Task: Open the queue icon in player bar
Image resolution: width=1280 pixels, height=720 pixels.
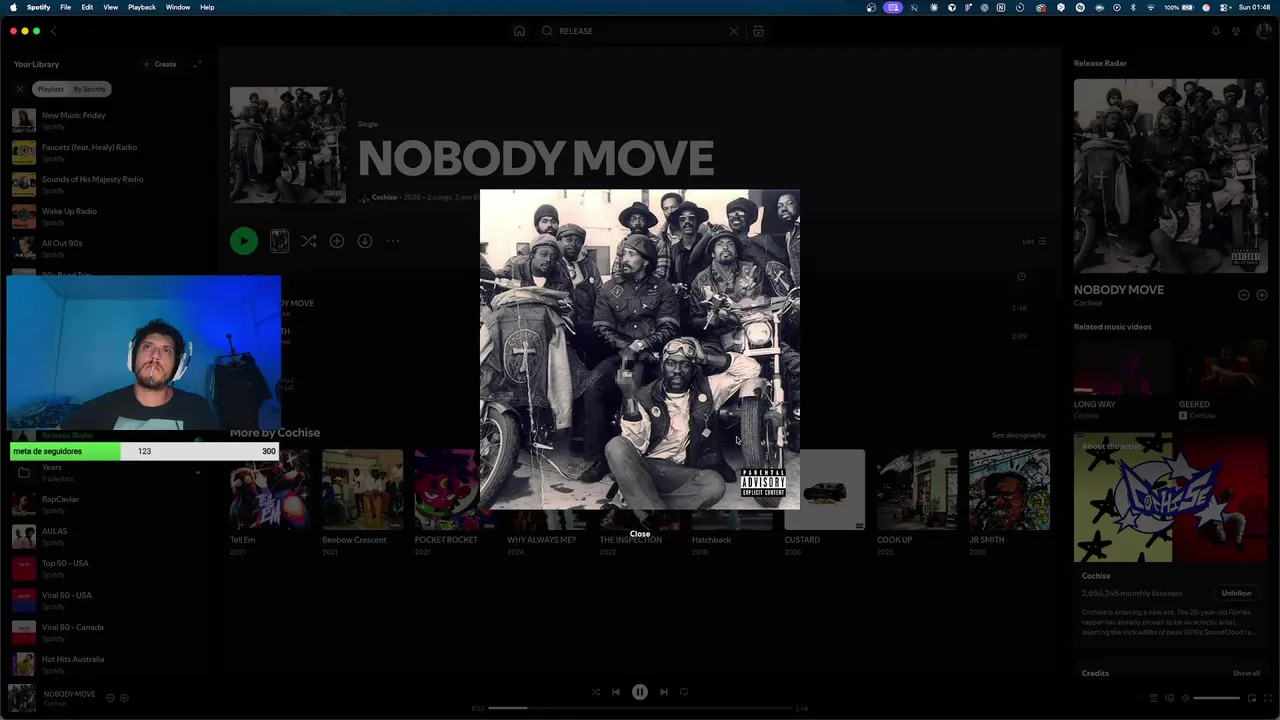Action: 1153,698
